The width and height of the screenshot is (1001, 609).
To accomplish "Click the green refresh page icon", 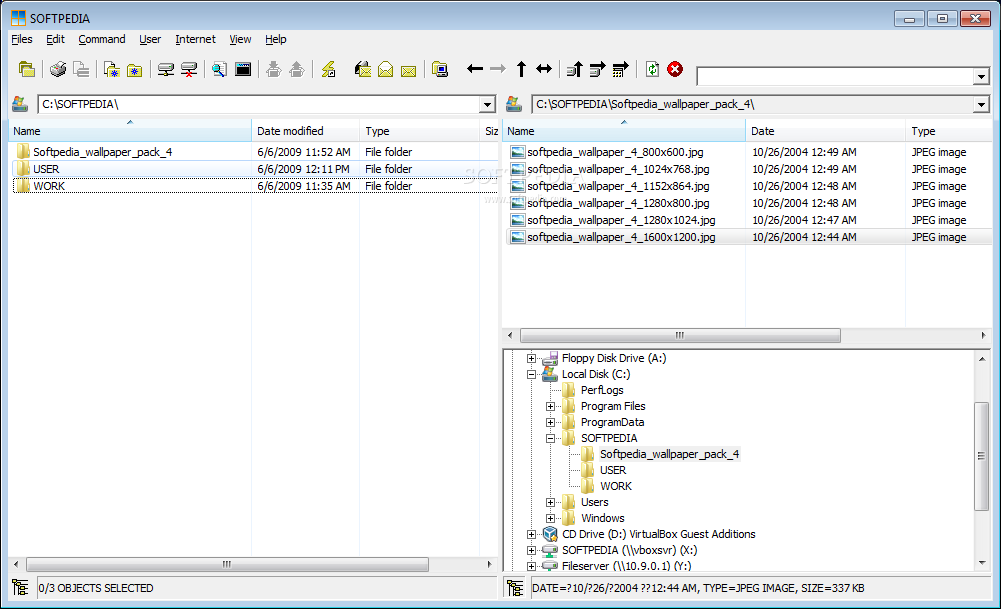I will [x=652, y=69].
